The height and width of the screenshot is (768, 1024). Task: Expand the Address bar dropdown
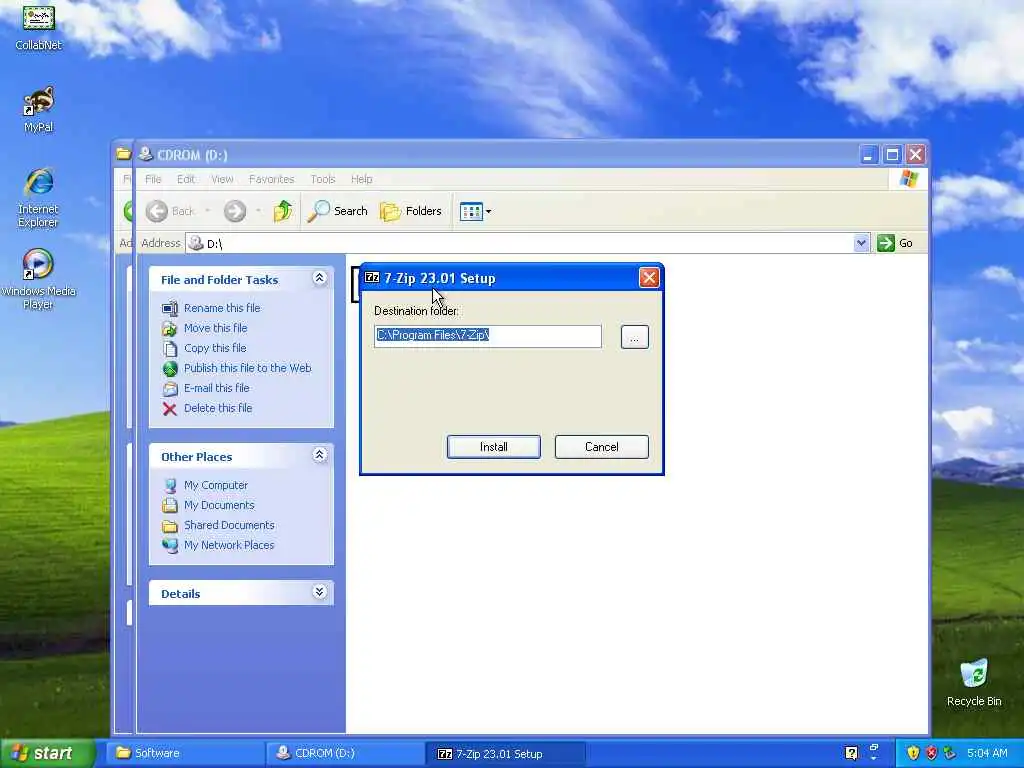tap(861, 243)
